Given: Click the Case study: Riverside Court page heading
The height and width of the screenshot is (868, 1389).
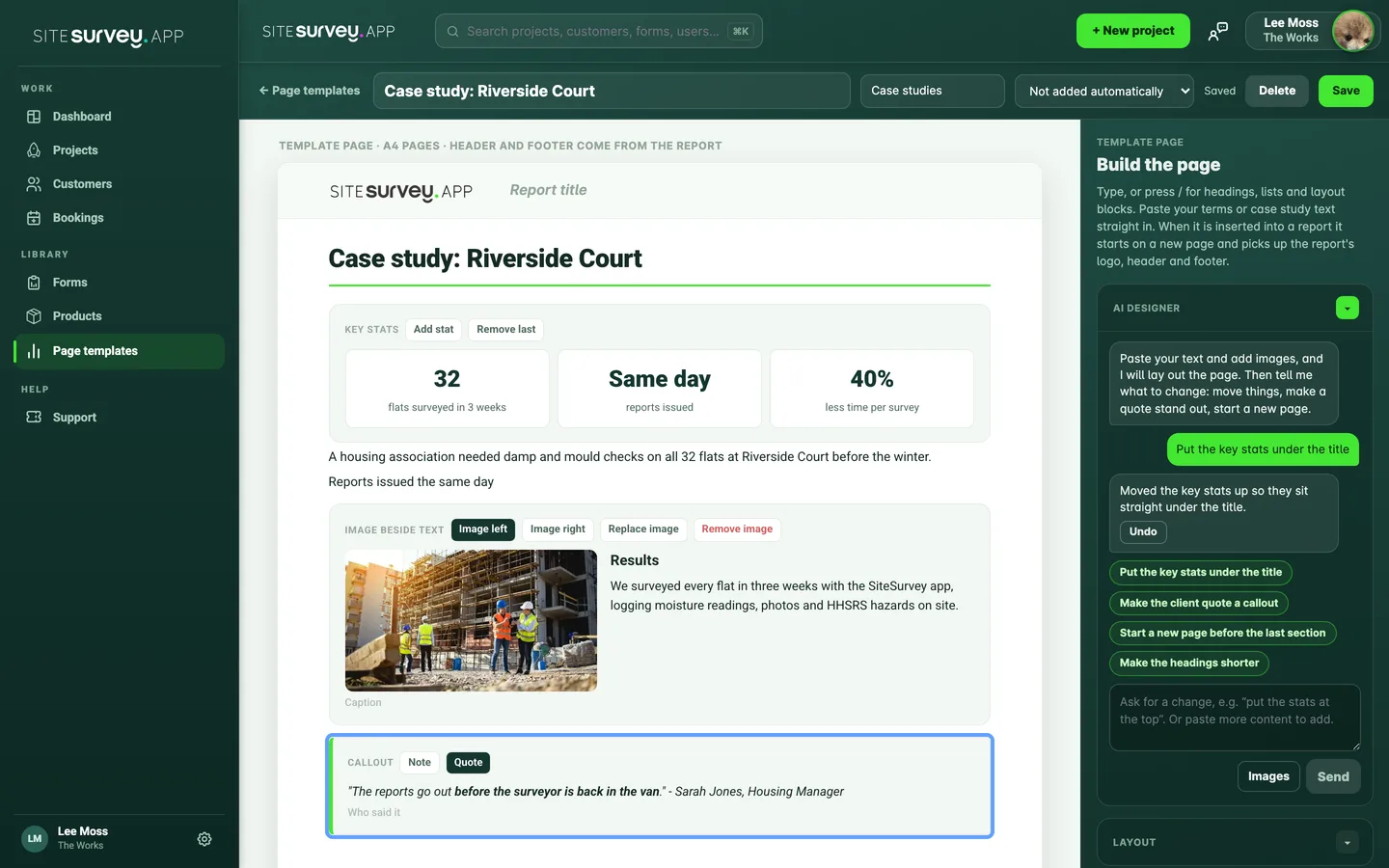Looking at the screenshot, I should tap(485, 258).
